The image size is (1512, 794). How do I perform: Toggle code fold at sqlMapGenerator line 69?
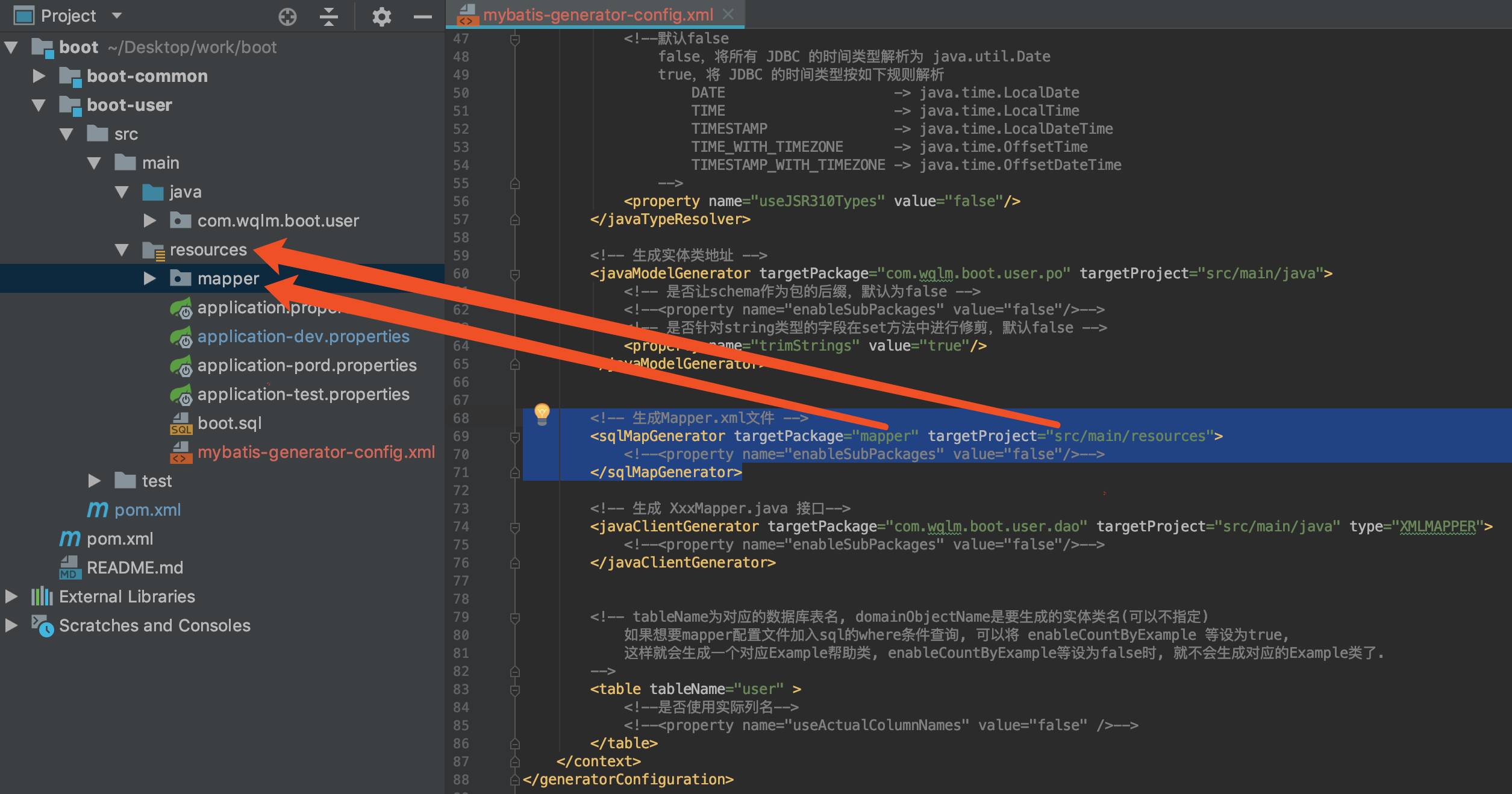pyautogui.click(x=515, y=437)
